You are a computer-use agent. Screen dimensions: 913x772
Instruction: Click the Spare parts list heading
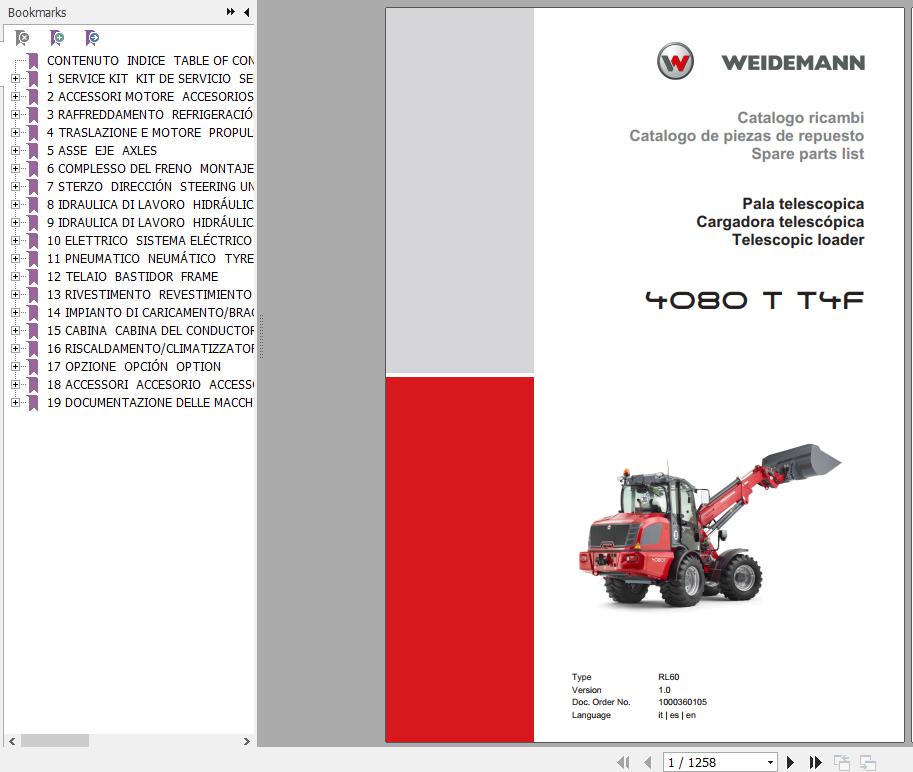click(x=808, y=154)
